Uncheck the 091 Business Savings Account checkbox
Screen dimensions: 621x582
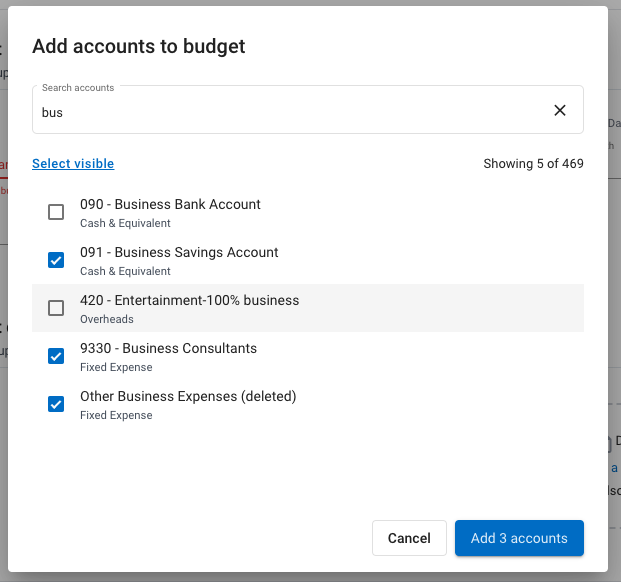tap(56, 260)
